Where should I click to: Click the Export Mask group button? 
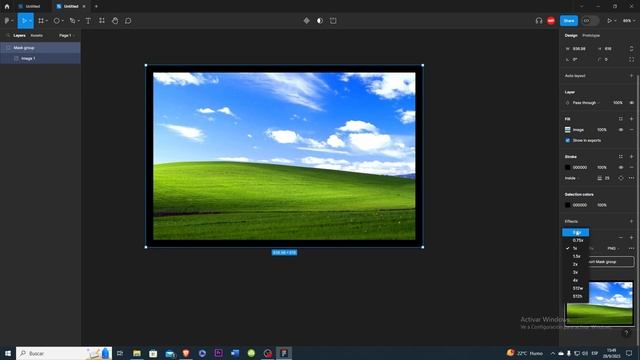tap(610, 262)
